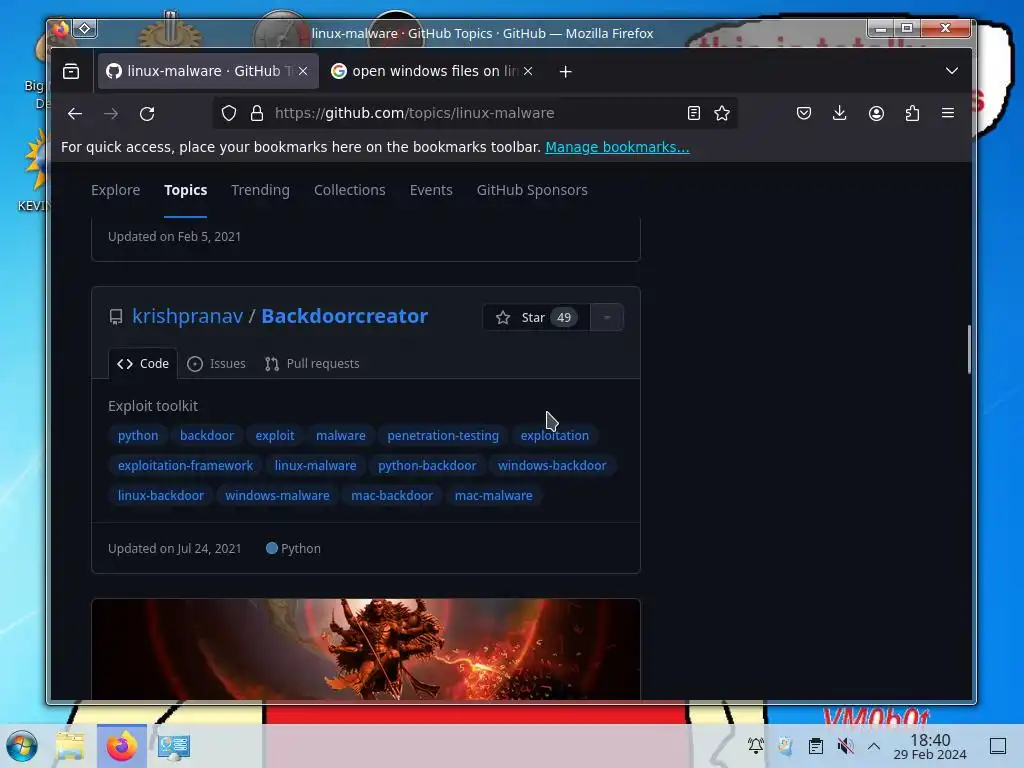Screen dimensions: 1024x768
Task: Open the clipboard tray icon
Action: point(816,745)
